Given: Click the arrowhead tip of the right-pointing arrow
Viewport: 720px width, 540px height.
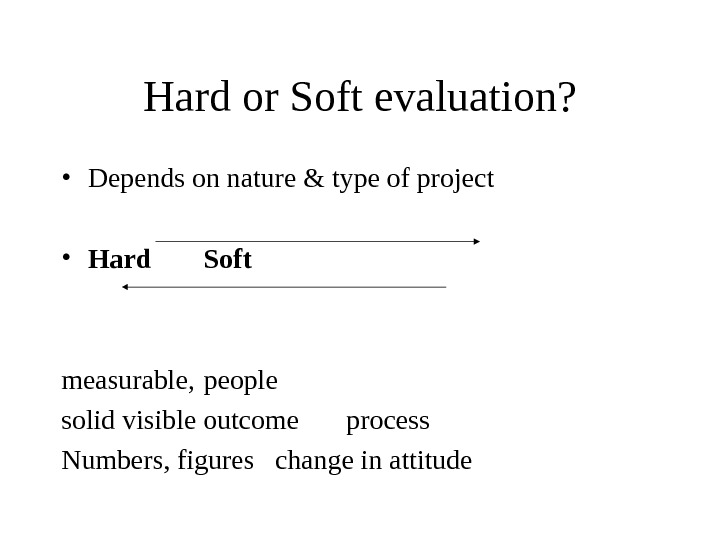Looking at the screenshot, I should (478, 241).
